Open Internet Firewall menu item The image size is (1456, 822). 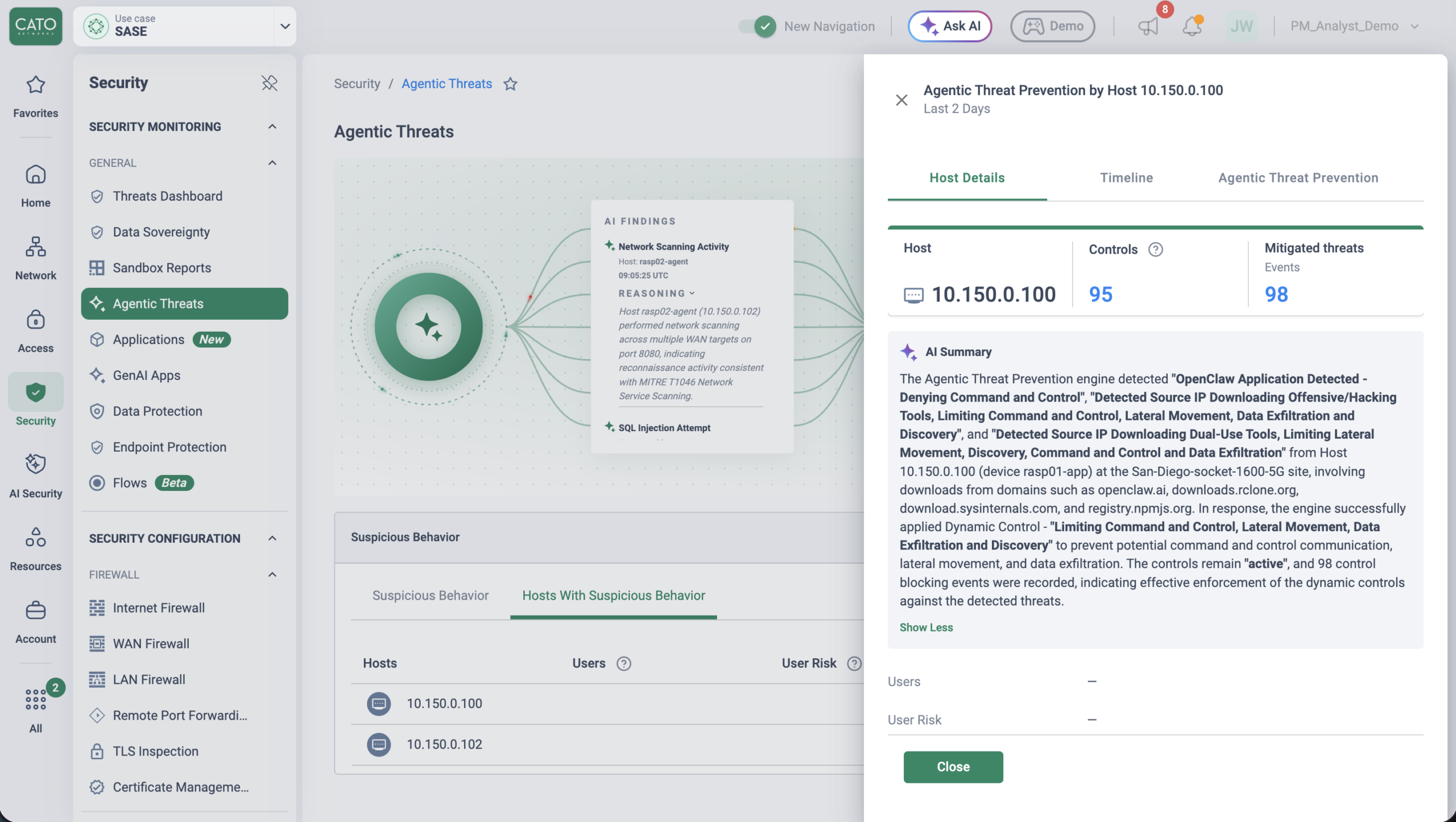[184, 608]
